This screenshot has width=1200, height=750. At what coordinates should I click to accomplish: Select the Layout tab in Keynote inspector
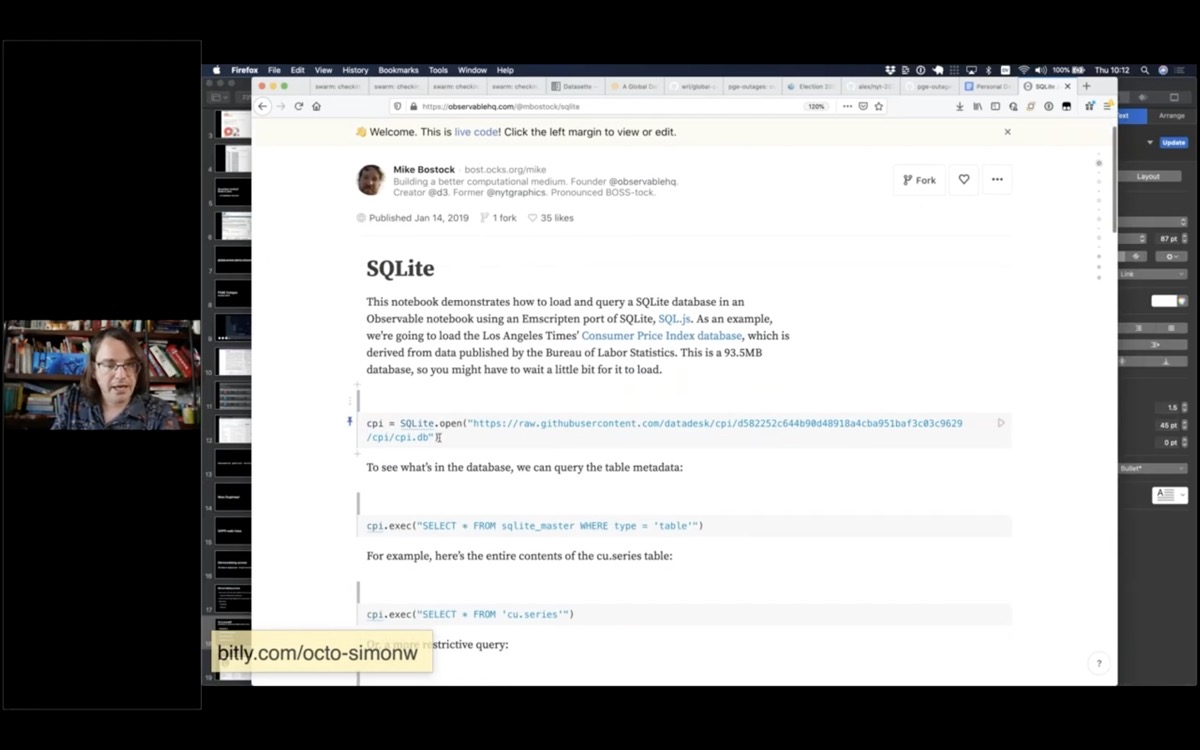click(1148, 177)
